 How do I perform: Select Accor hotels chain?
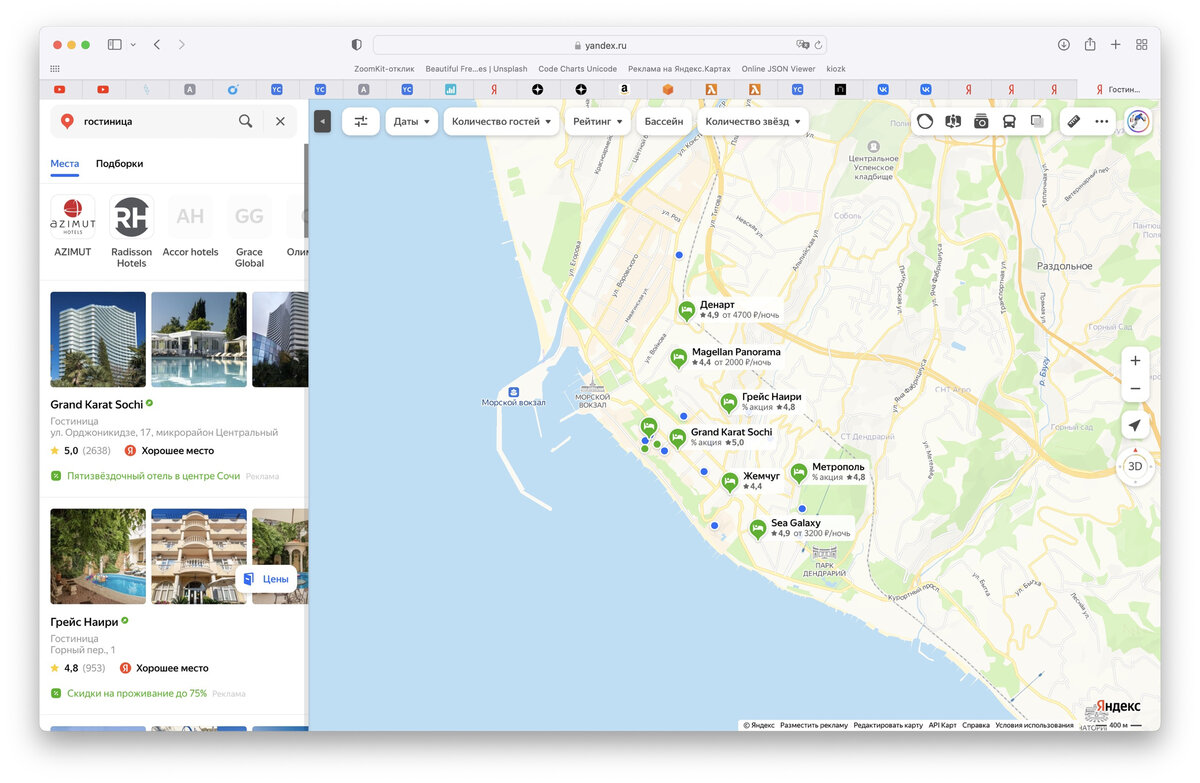tap(190, 226)
